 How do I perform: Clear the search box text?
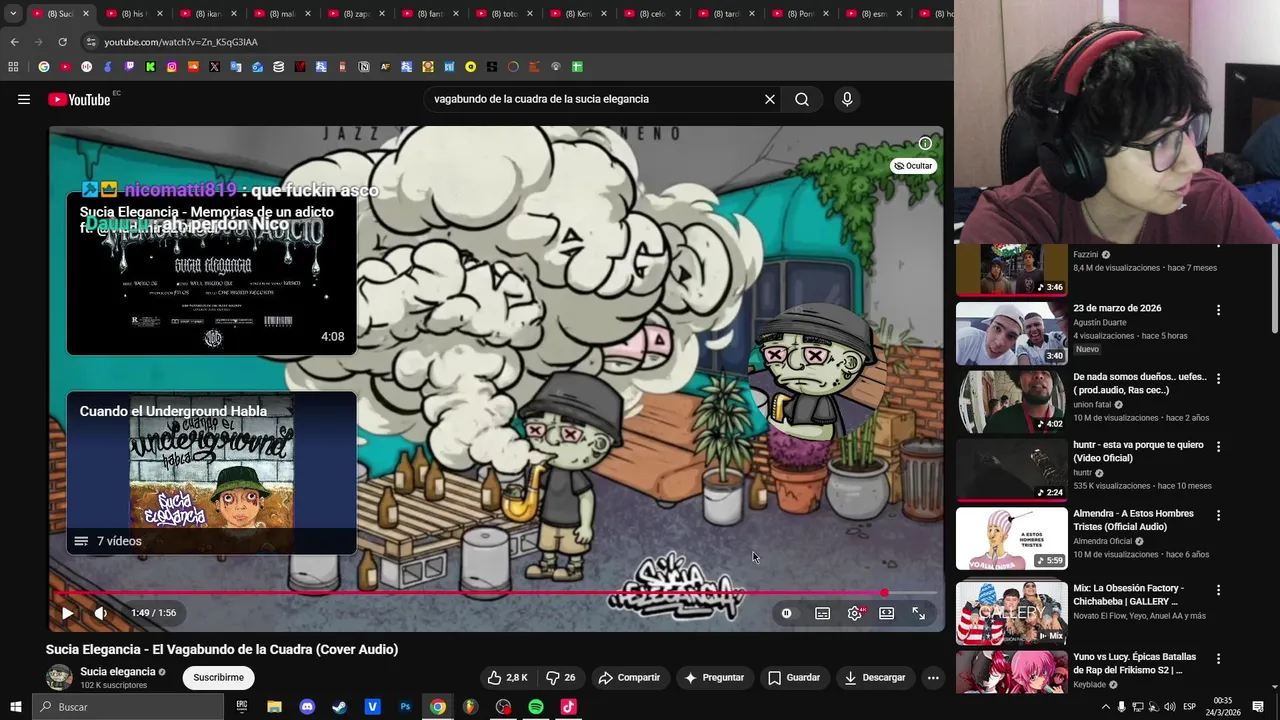[770, 99]
